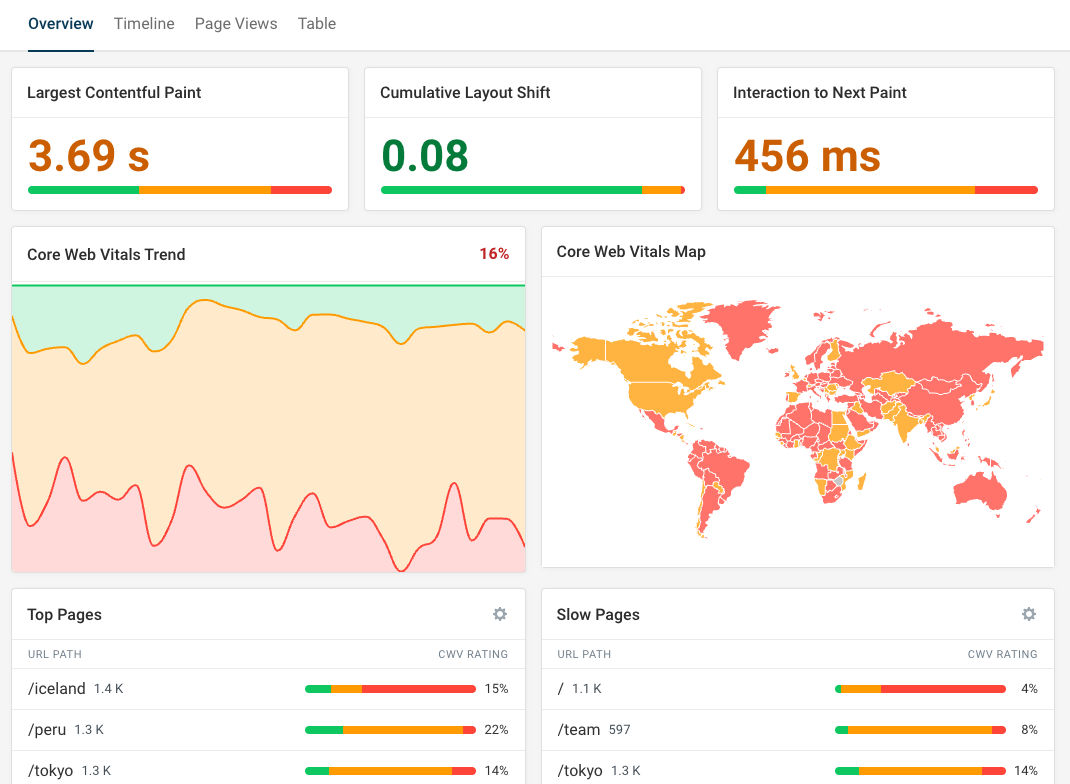The image size is (1070, 784).
Task: Click the 597 view count for /team
Action: 620,729
